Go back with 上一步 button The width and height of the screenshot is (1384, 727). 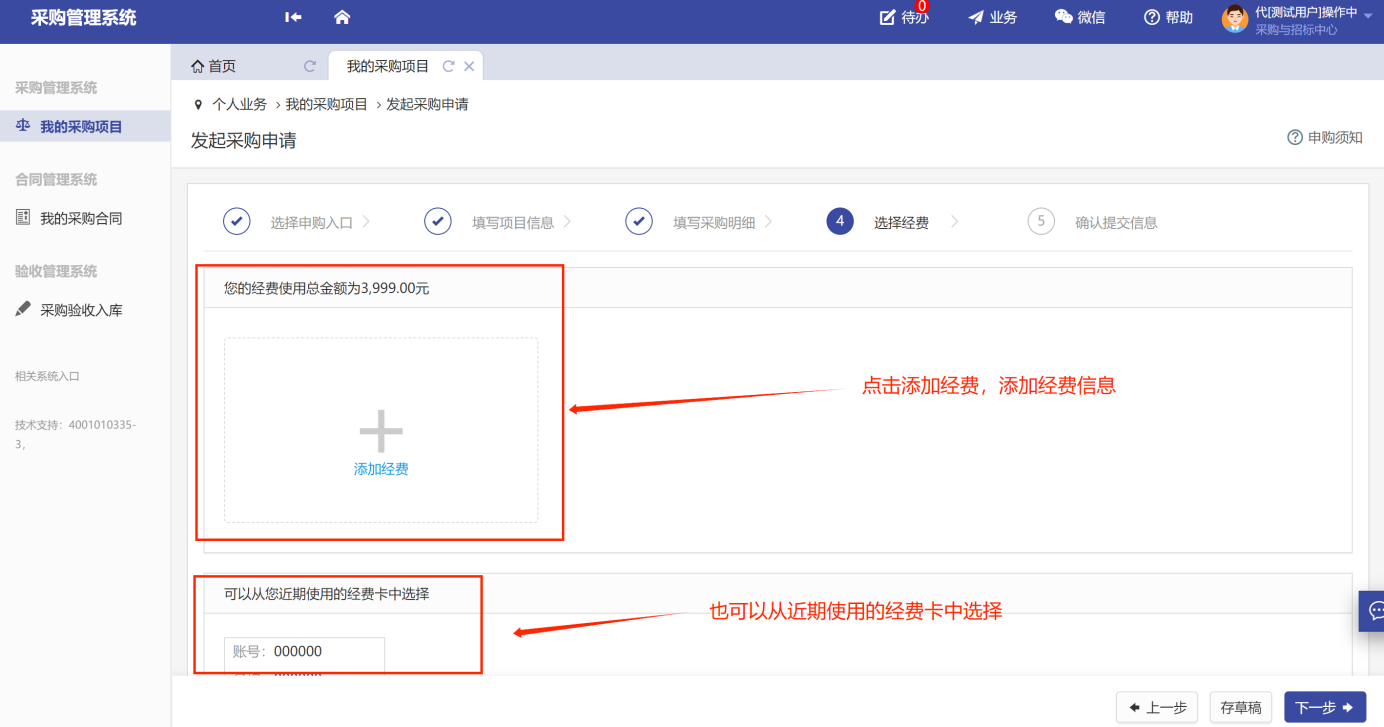coord(1156,707)
